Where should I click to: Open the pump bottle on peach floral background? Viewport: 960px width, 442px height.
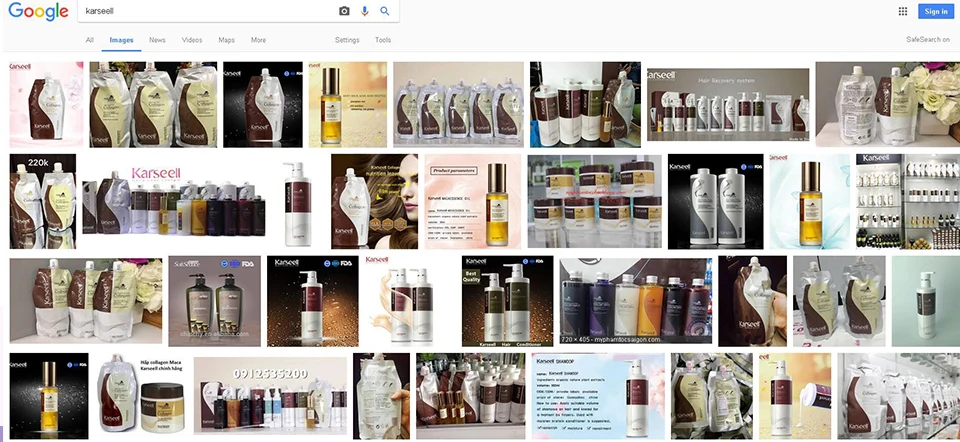[795, 395]
